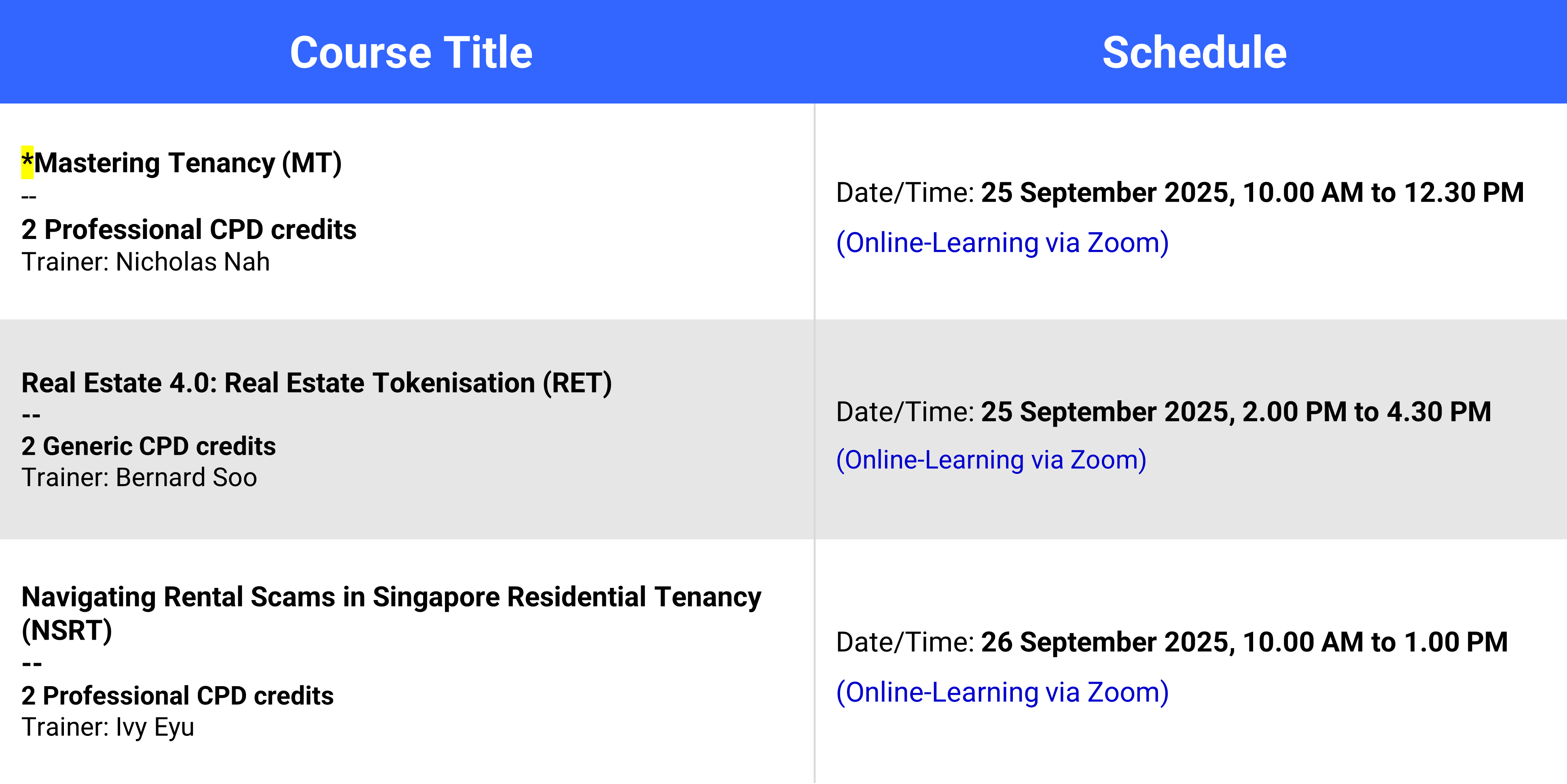The image size is (1567, 784).
Task: Select Navigating Rental Scams in Singapore course title
Action: pos(391,613)
